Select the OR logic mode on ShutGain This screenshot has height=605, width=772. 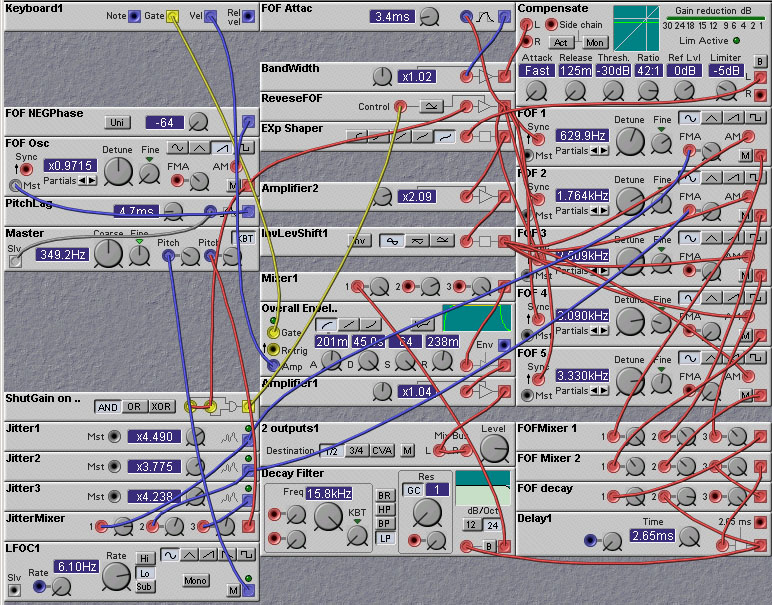coord(133,407)
